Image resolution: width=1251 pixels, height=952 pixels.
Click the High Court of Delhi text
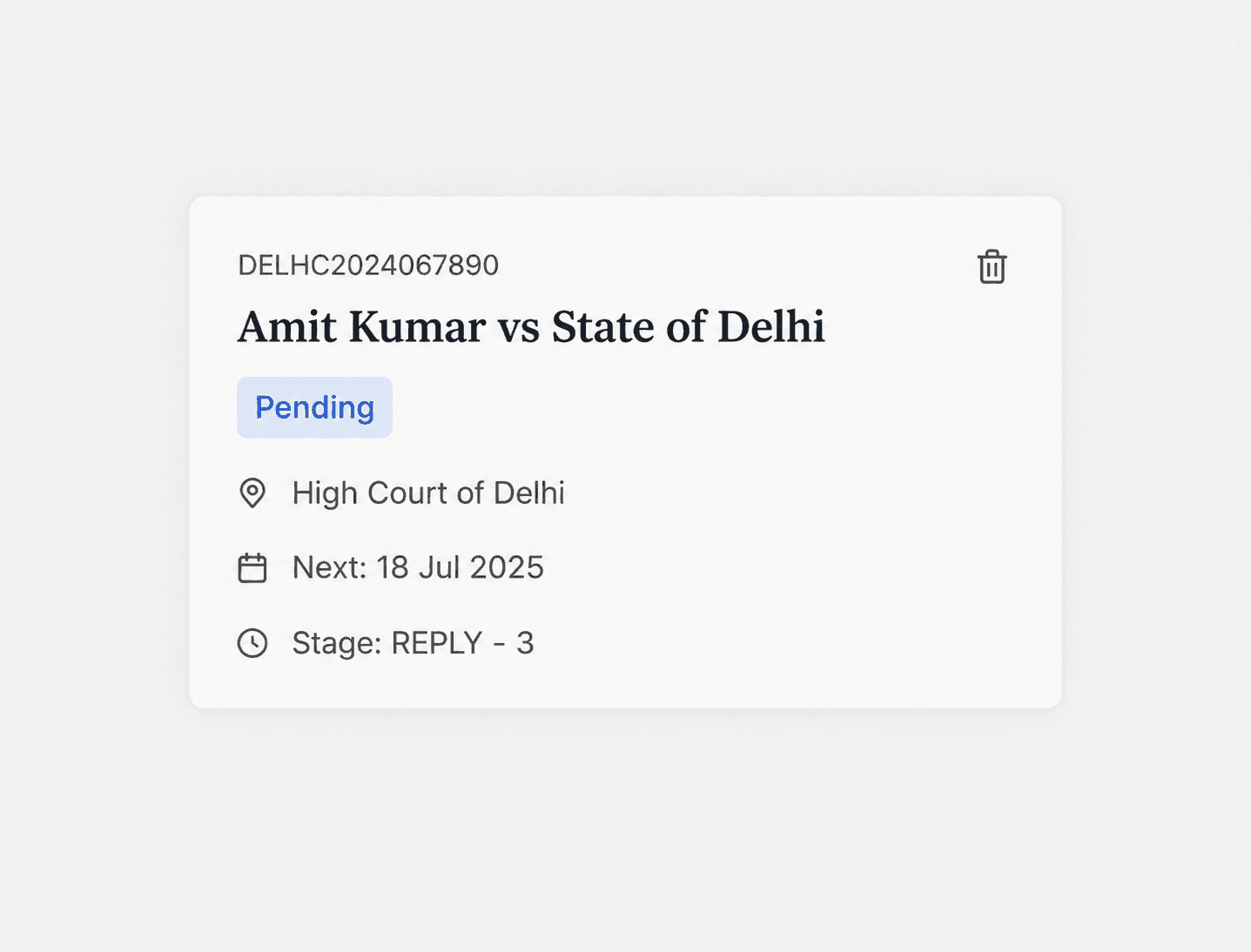click(428, 493)
